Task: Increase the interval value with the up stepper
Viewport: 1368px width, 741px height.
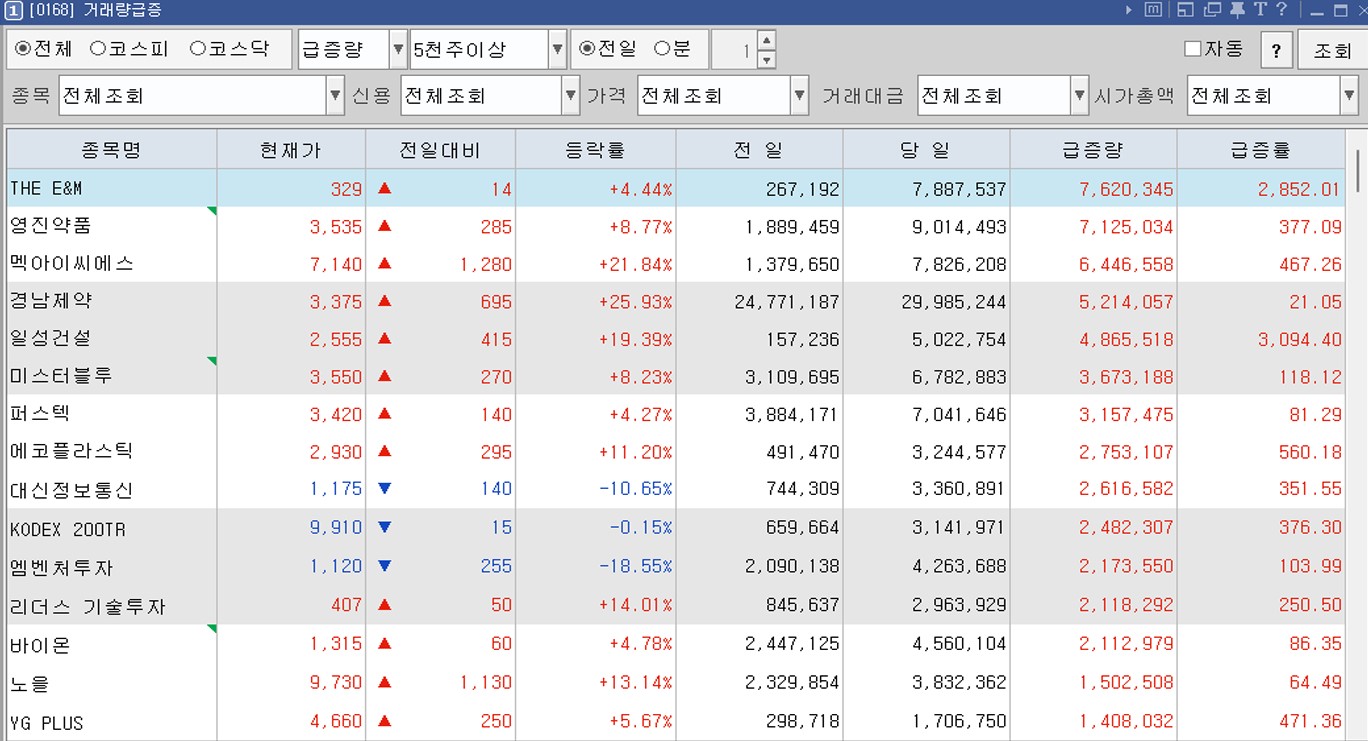Action: [x=767, y=41]
